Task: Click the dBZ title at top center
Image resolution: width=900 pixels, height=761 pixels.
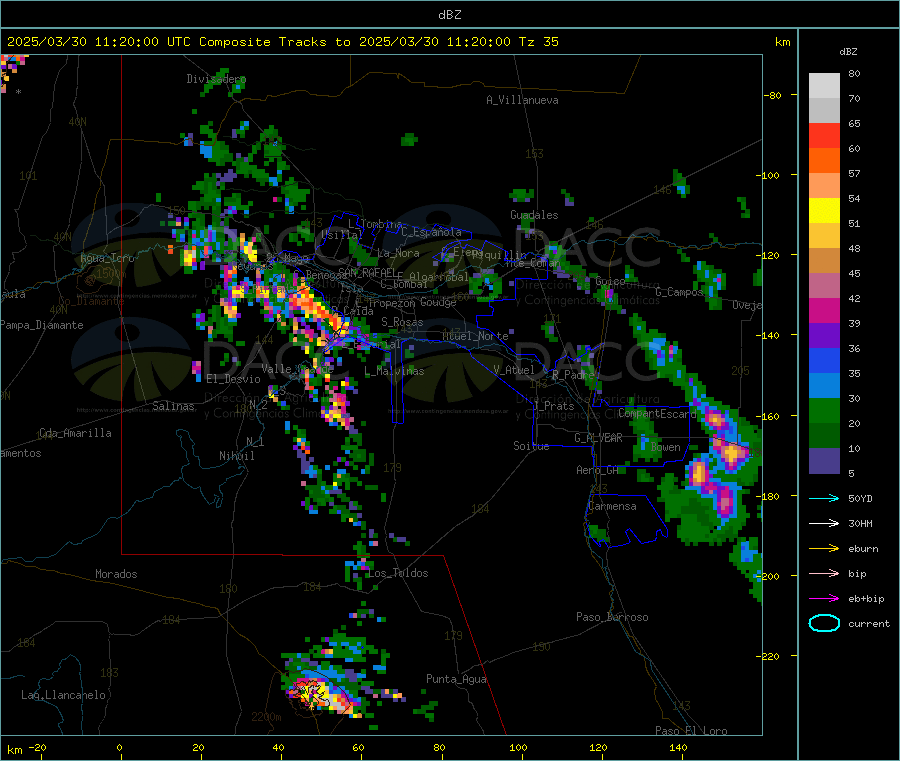Action: [449, 15]
